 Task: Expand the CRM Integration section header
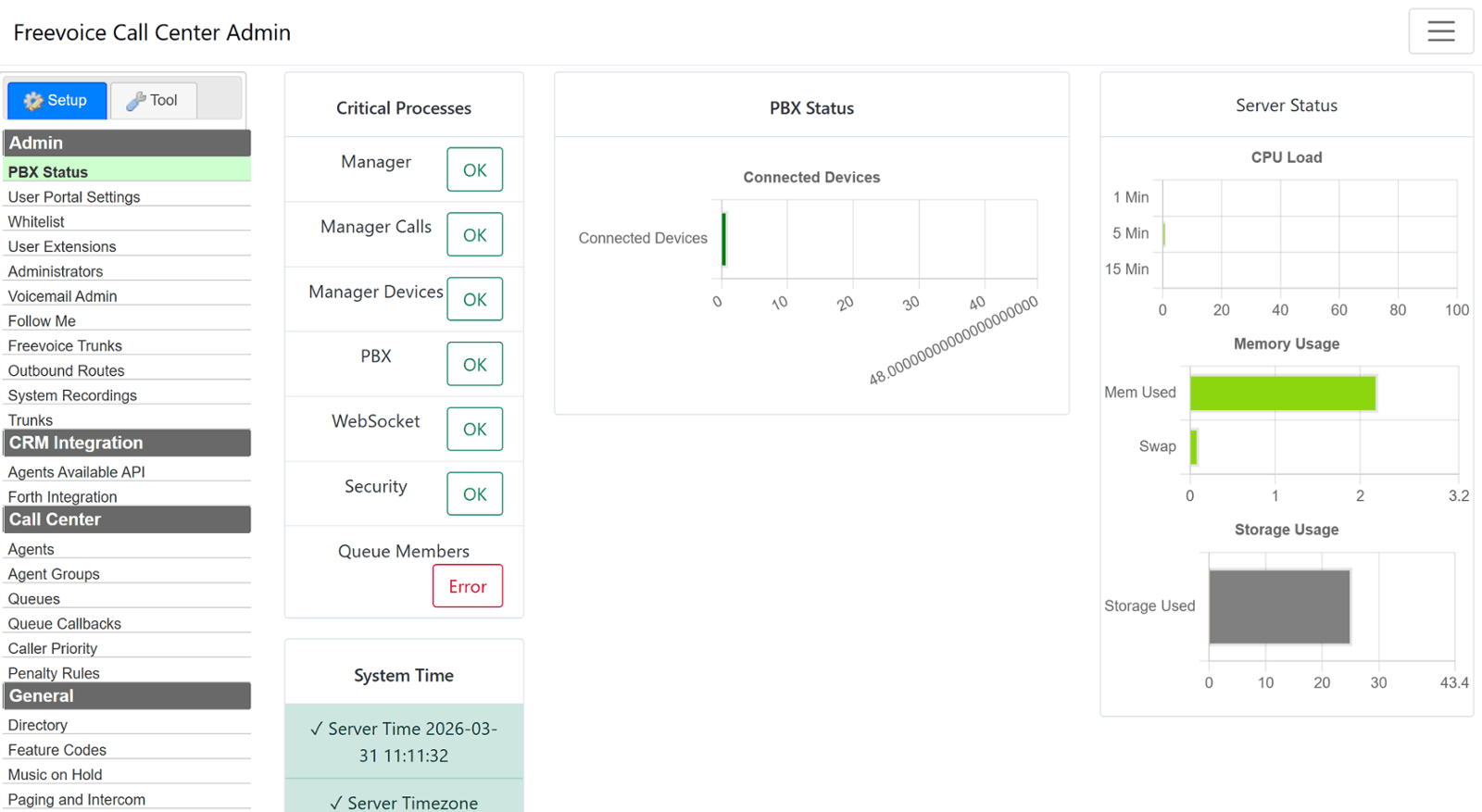[127, 443]
